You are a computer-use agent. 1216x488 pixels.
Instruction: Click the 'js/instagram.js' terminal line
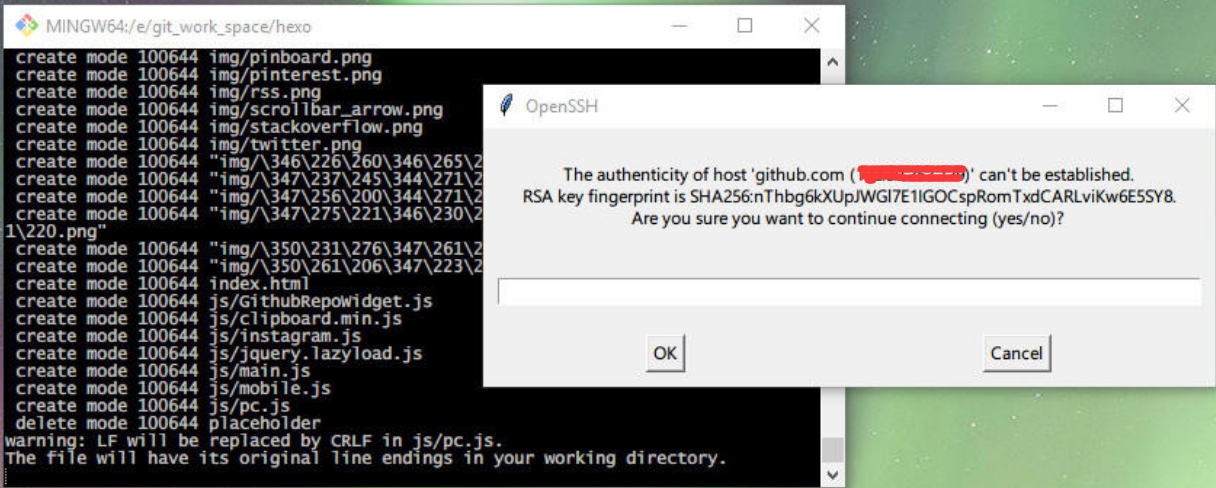pos(189,336)
